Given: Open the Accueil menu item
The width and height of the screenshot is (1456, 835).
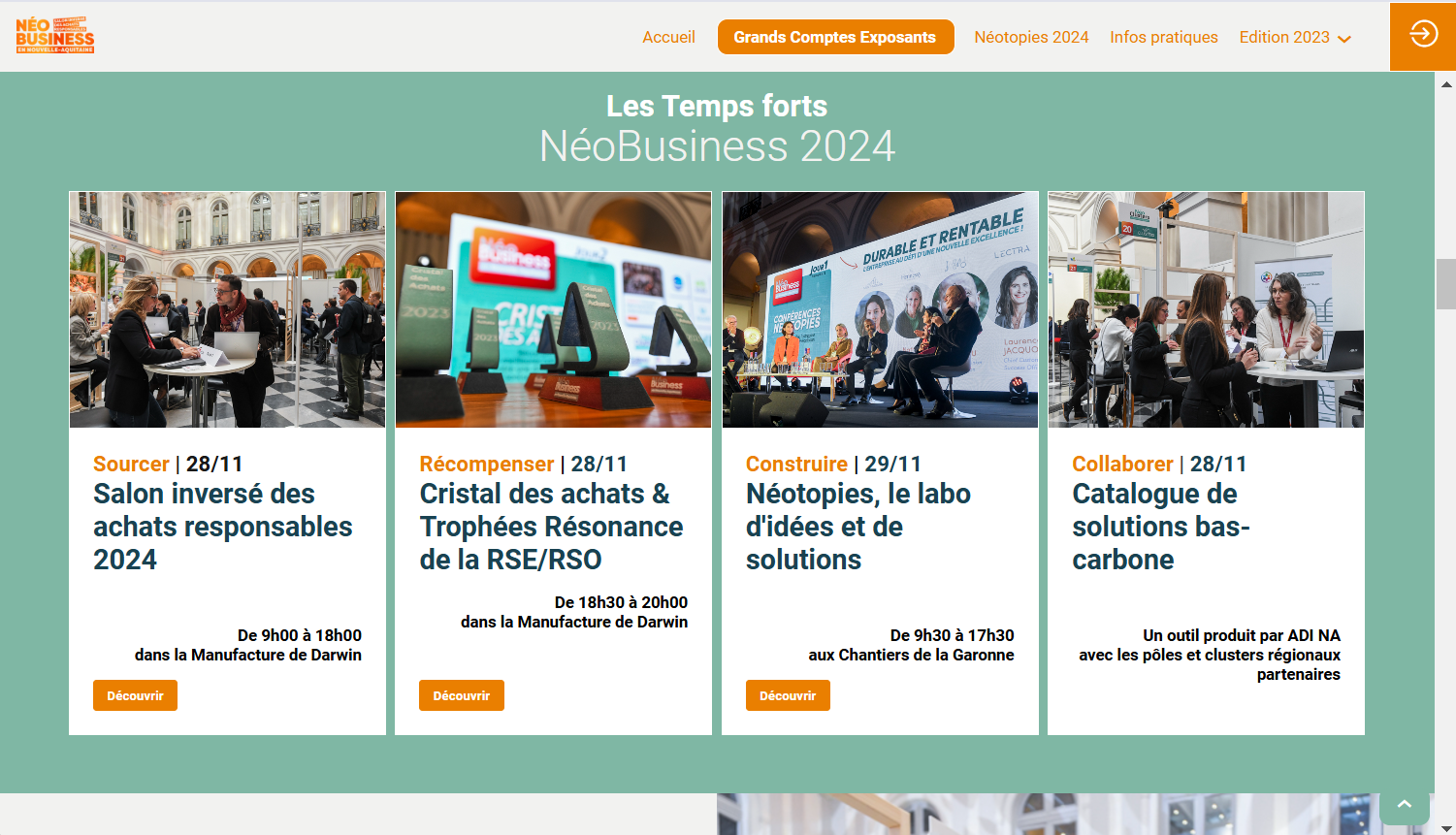Looking at the screenshot, I should 668,37.
